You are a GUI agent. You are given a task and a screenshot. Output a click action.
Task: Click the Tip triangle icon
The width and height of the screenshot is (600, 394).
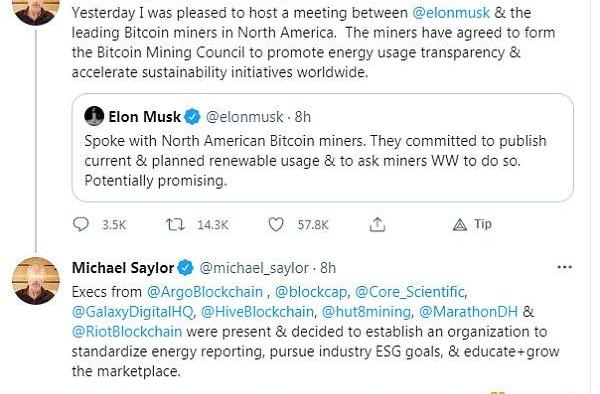pyautogui.click(x=460, y=225)
